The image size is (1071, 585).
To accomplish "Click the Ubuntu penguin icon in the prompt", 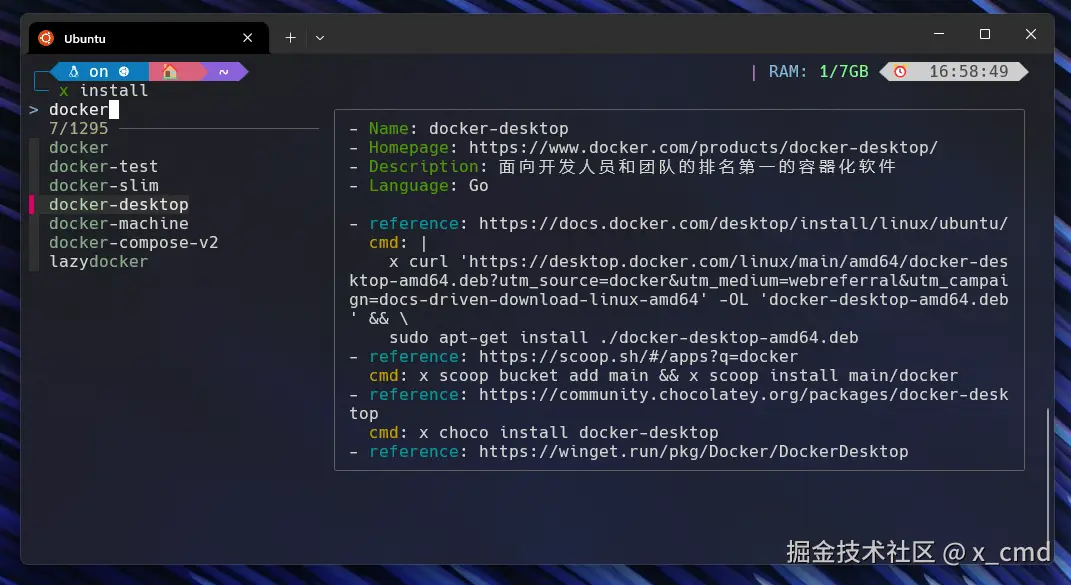I will point(73,71).
